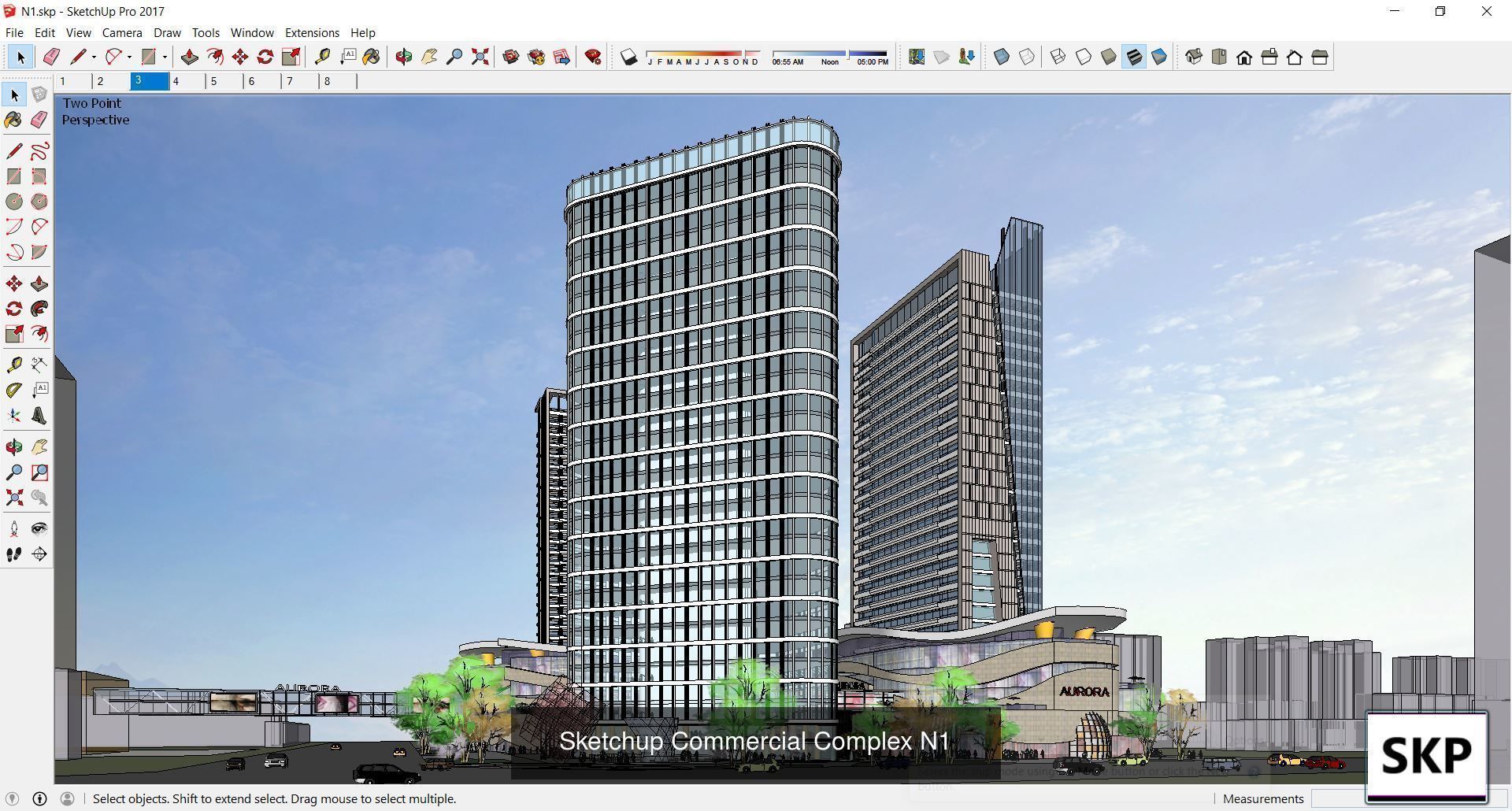This screenshot has height=811, width=1512.
Task: Adjust the shadow time of day slider
Action: tap(830, 57)
